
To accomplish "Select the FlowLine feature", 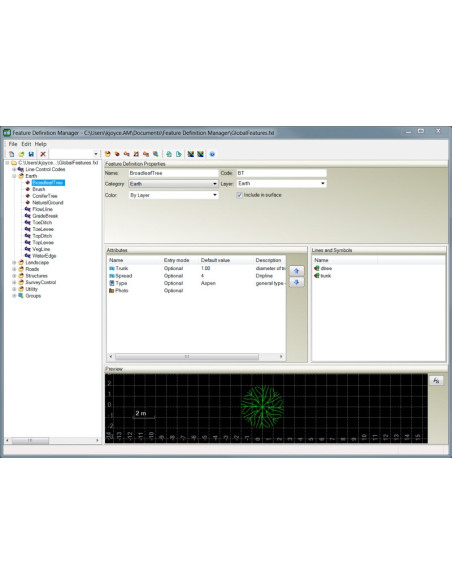I will (x=42, y=209).
